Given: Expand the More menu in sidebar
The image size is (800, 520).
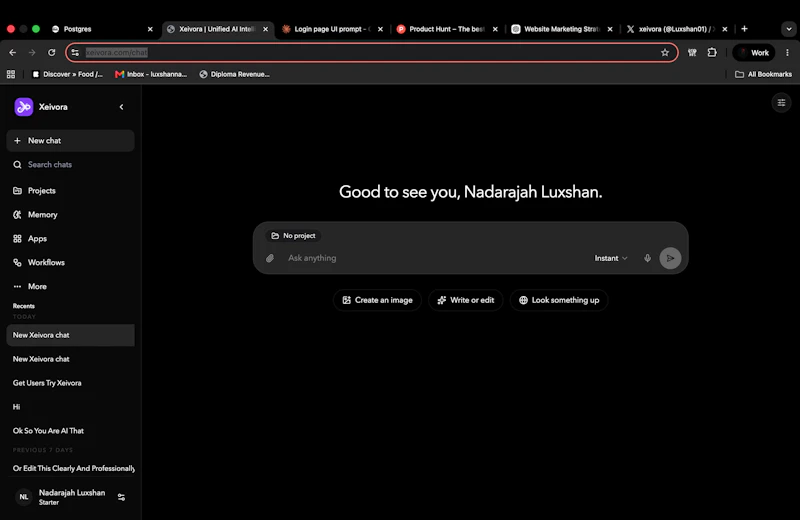Looking at the screenshot, I should coord(70,286).
